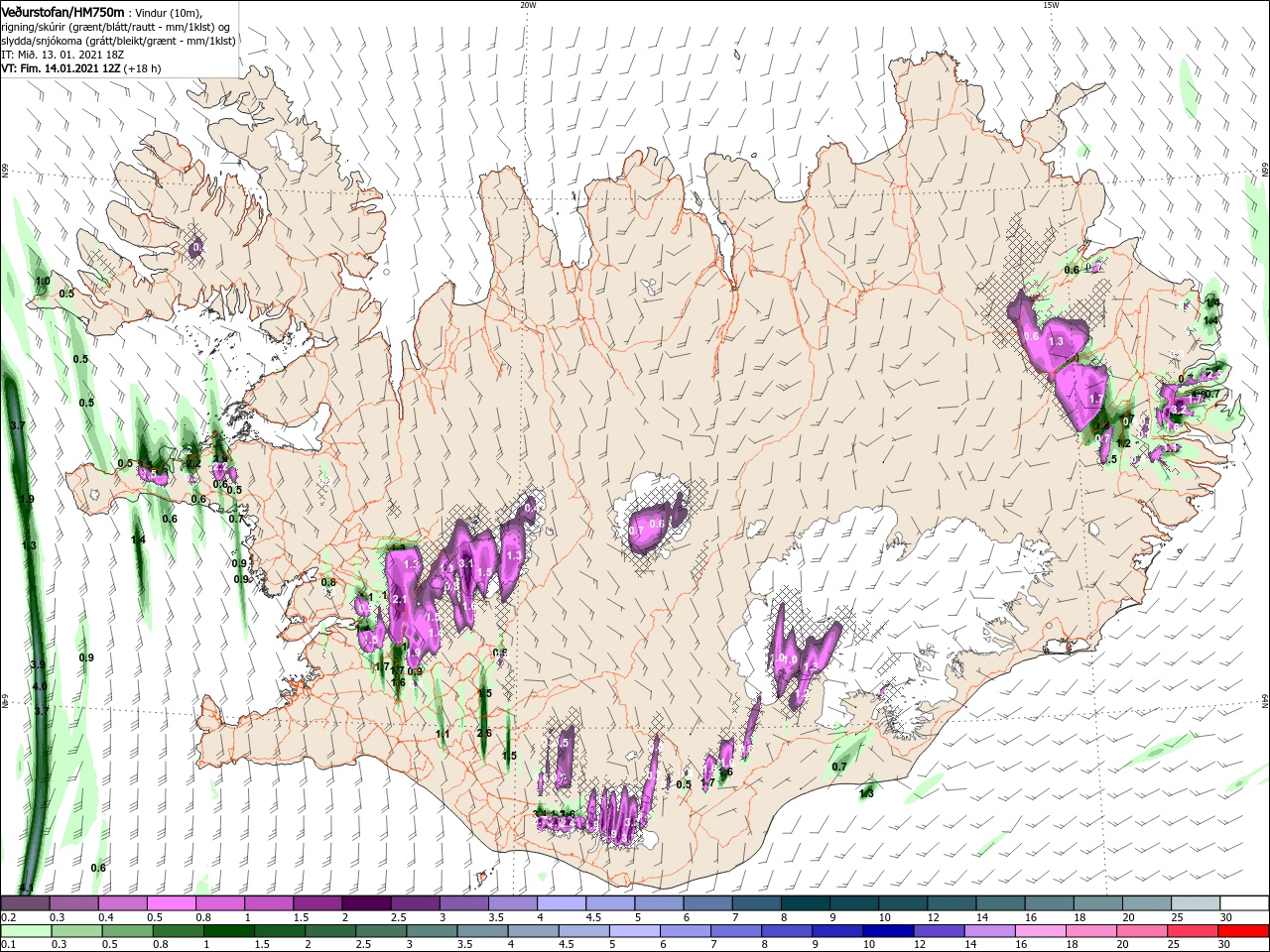Click the Veðurstofan/HM750m title text

coord(63,12)
